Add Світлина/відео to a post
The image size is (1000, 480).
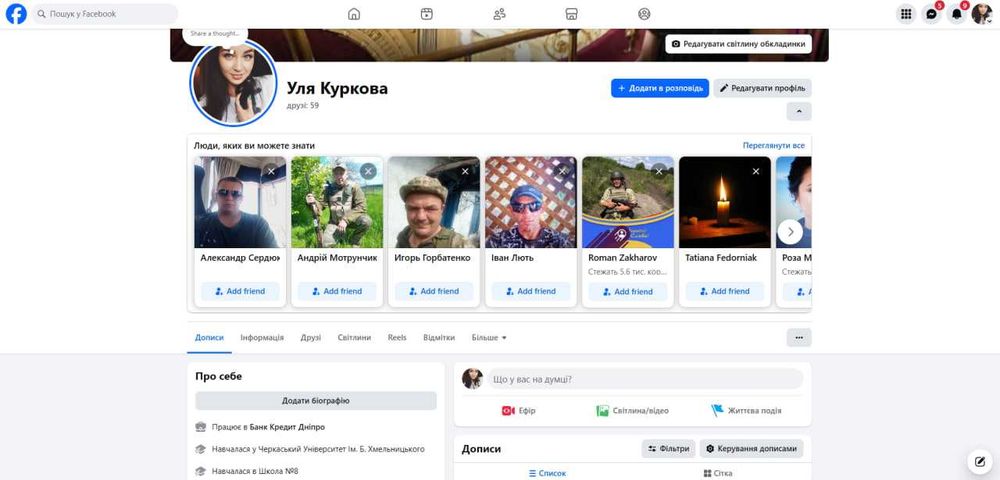point(632,411)
